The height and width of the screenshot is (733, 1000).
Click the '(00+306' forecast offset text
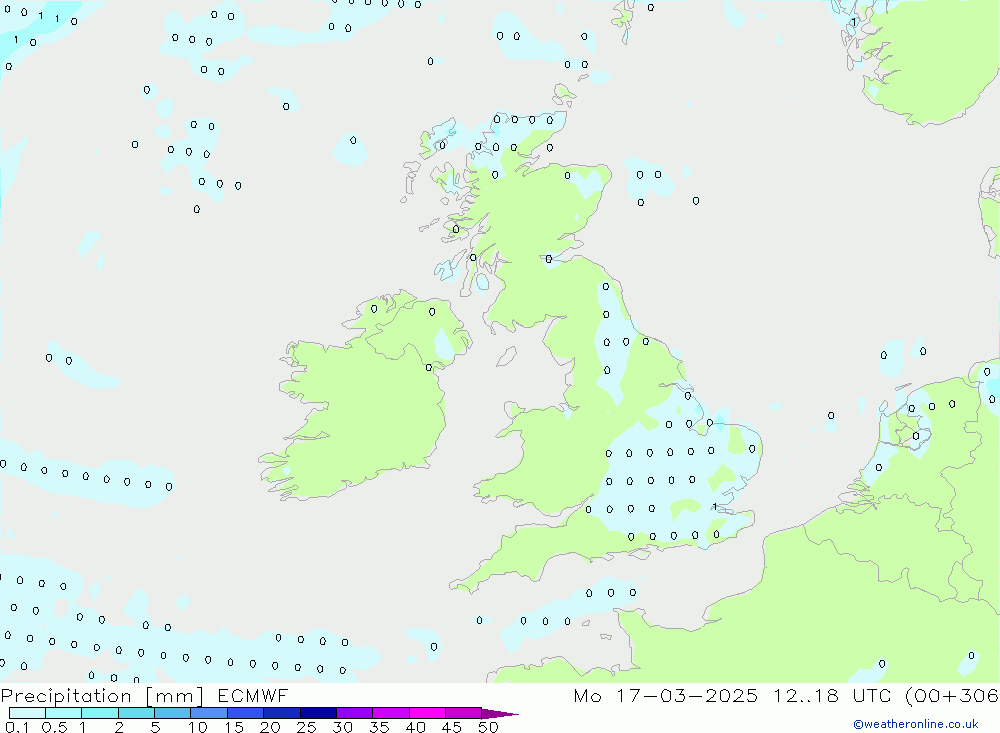click(x=952, y=695)
